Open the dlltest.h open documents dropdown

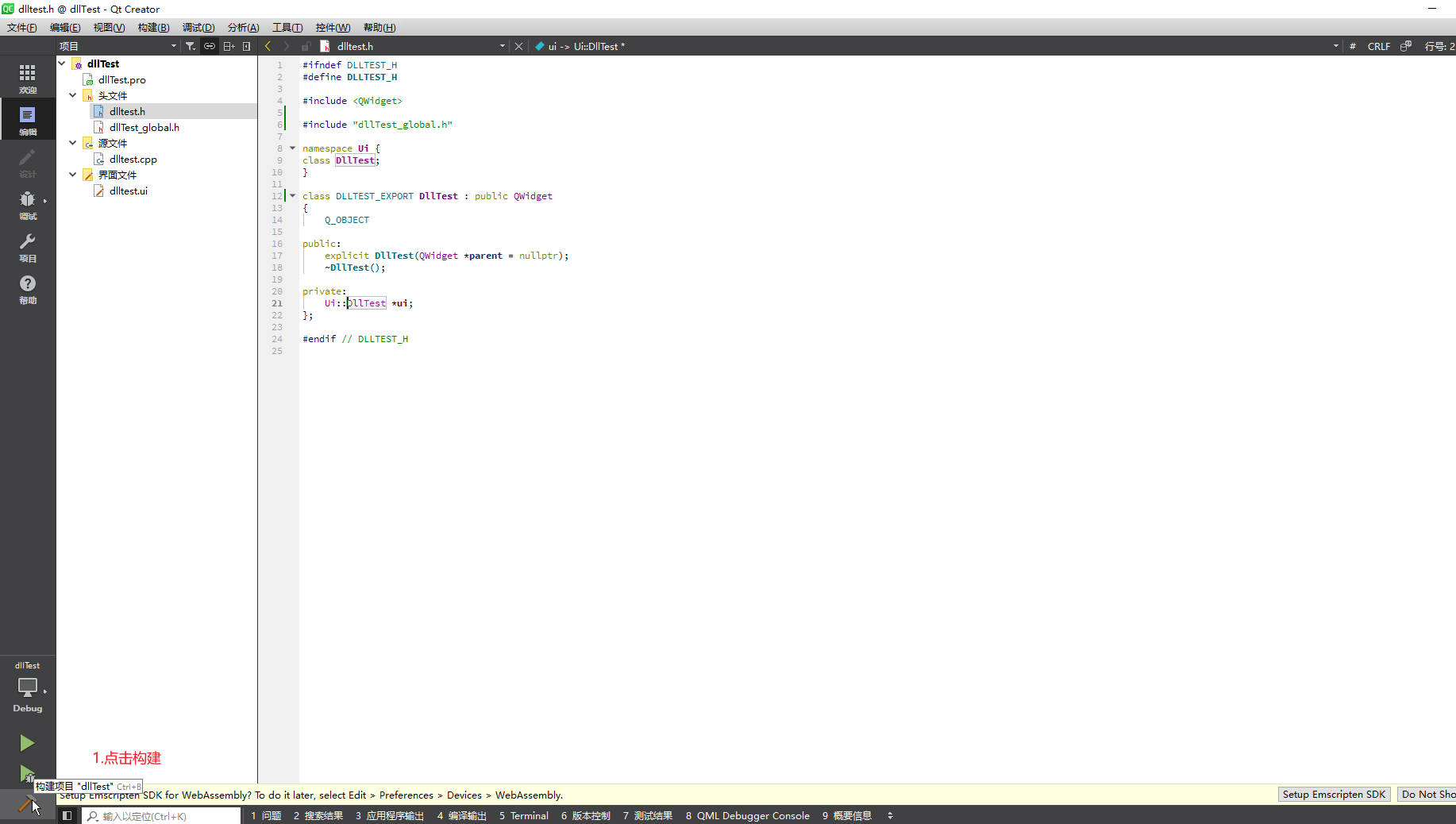(x=413, y=46)
